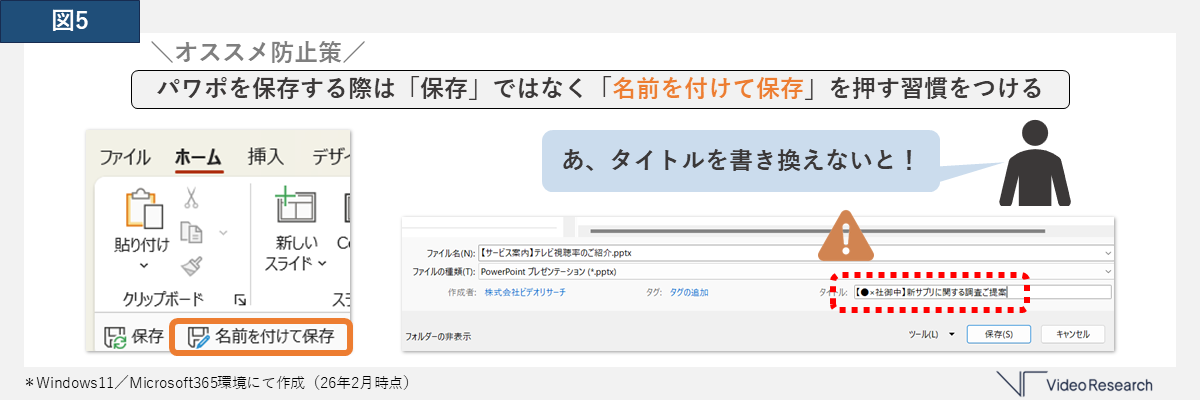Click 名前を付けて保存 in quick access bar
Image resolution: width=1200 pixels, height=400 pixels.
[260, 337]
